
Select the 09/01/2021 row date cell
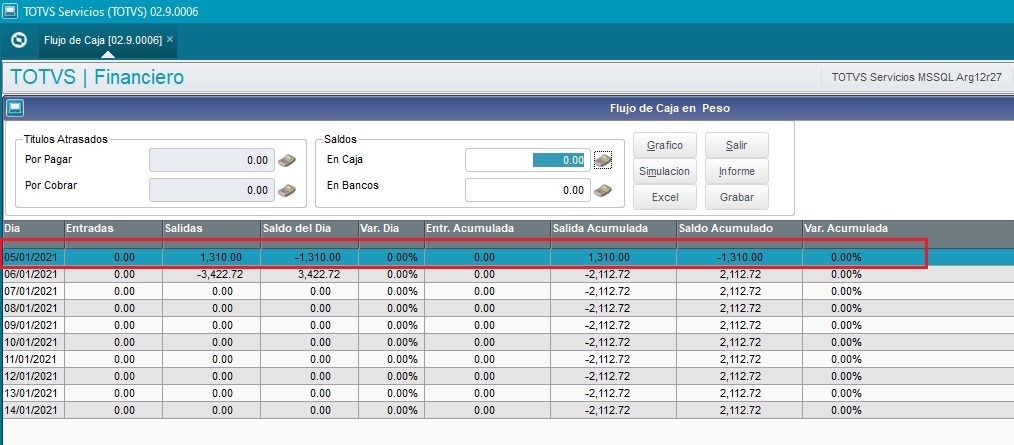pos(32,325)
